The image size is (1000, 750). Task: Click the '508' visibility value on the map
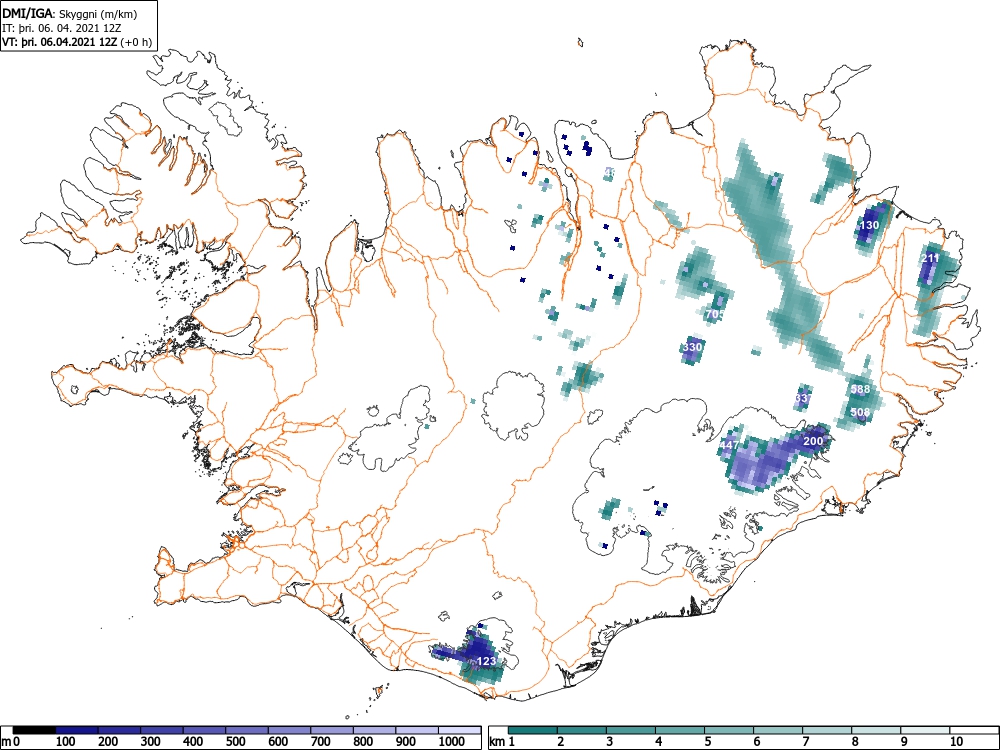tap(860, 412)
